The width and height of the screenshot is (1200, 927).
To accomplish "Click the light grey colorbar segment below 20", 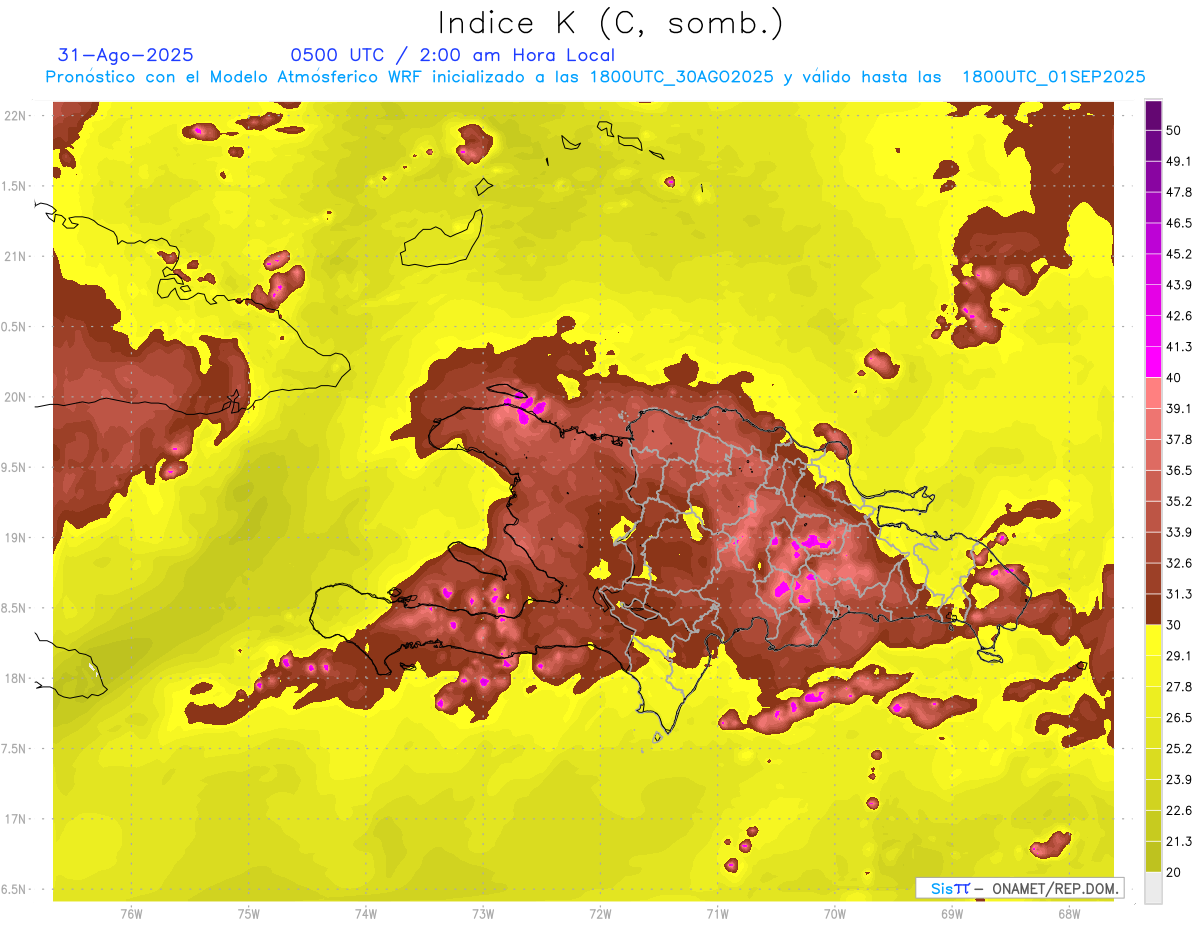I will pyautogui.click(x=1153, y=887).
